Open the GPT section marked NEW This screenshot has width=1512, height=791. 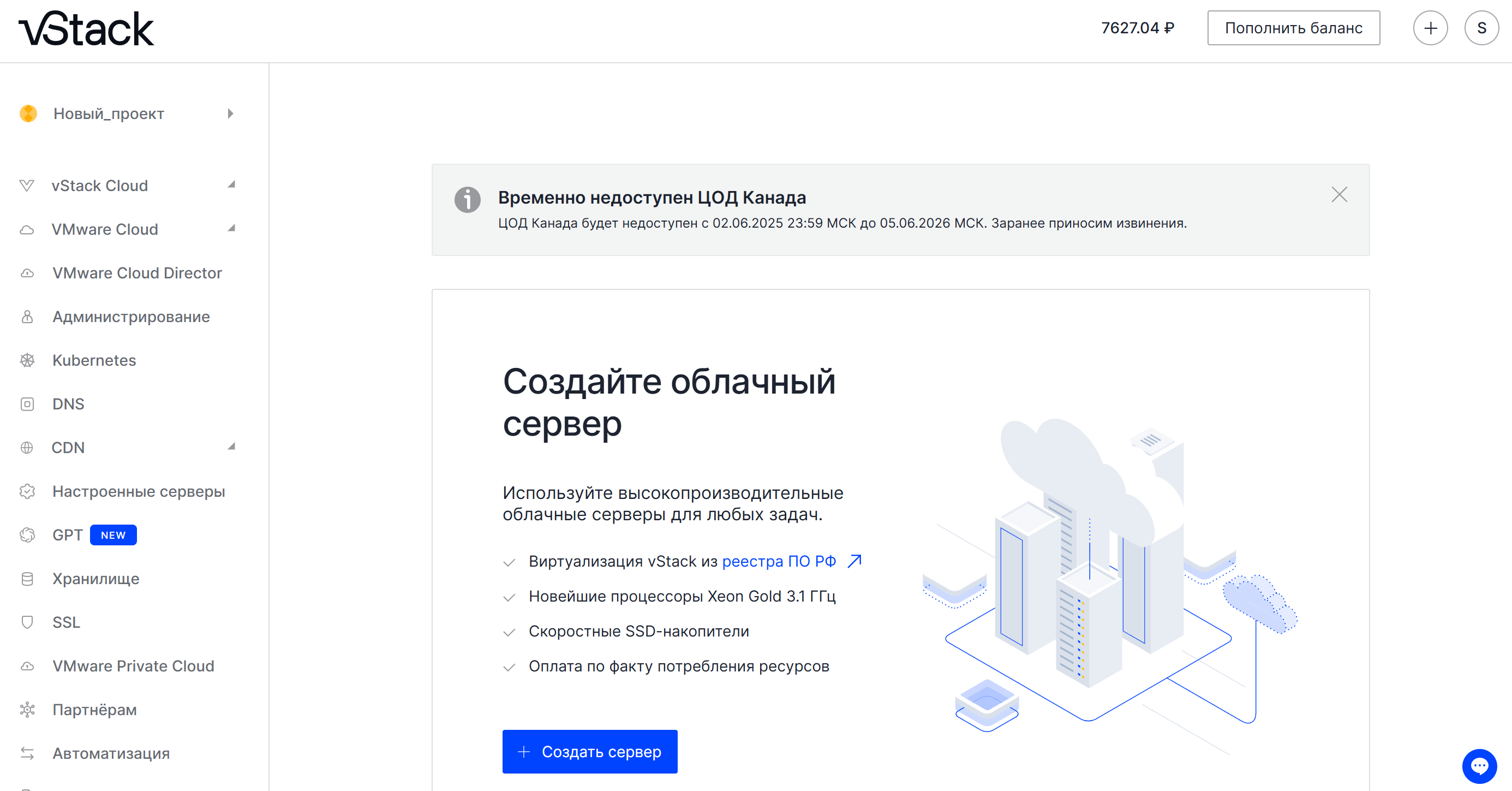coord(67,534)
